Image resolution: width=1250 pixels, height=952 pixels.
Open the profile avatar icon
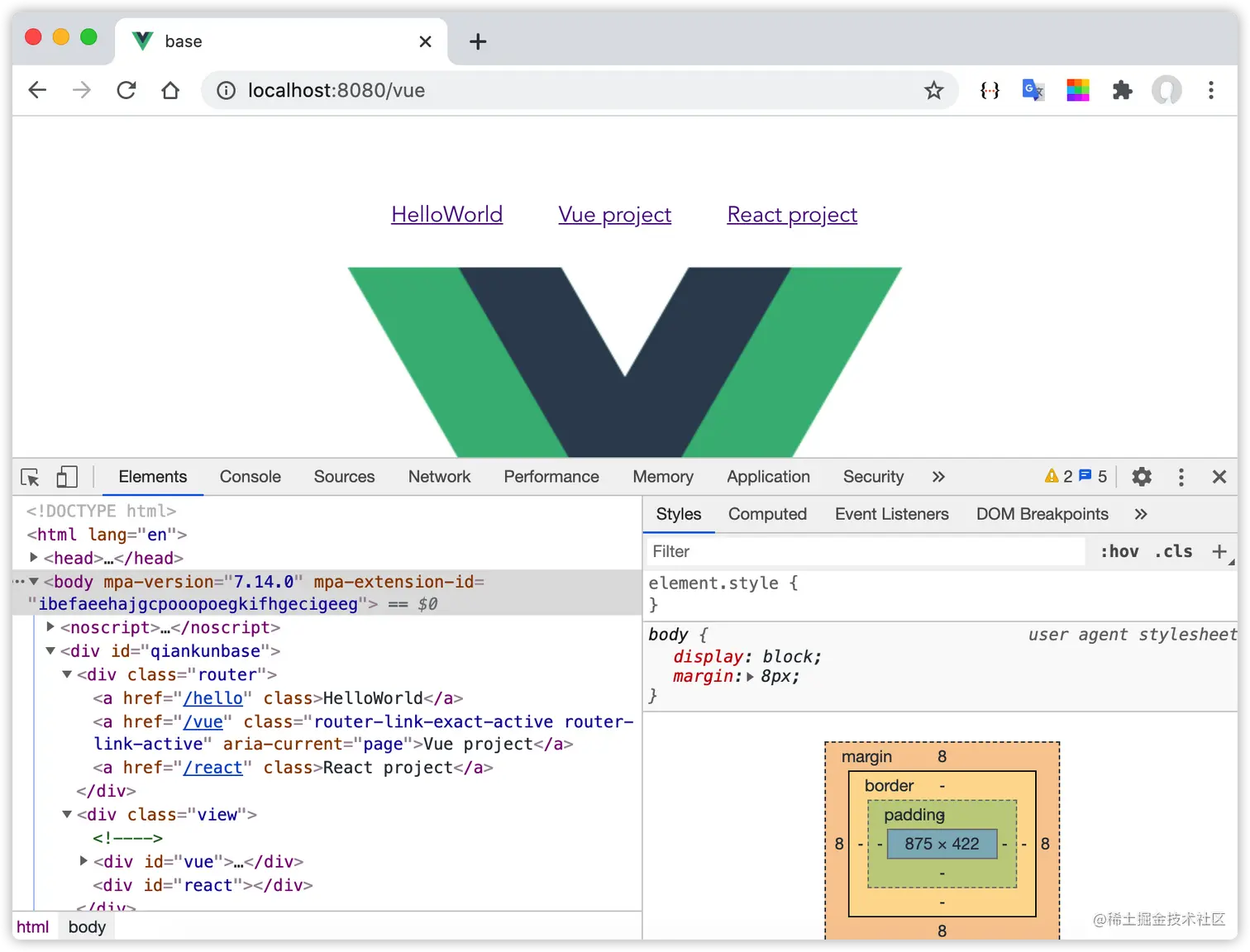pos(1167,90)
